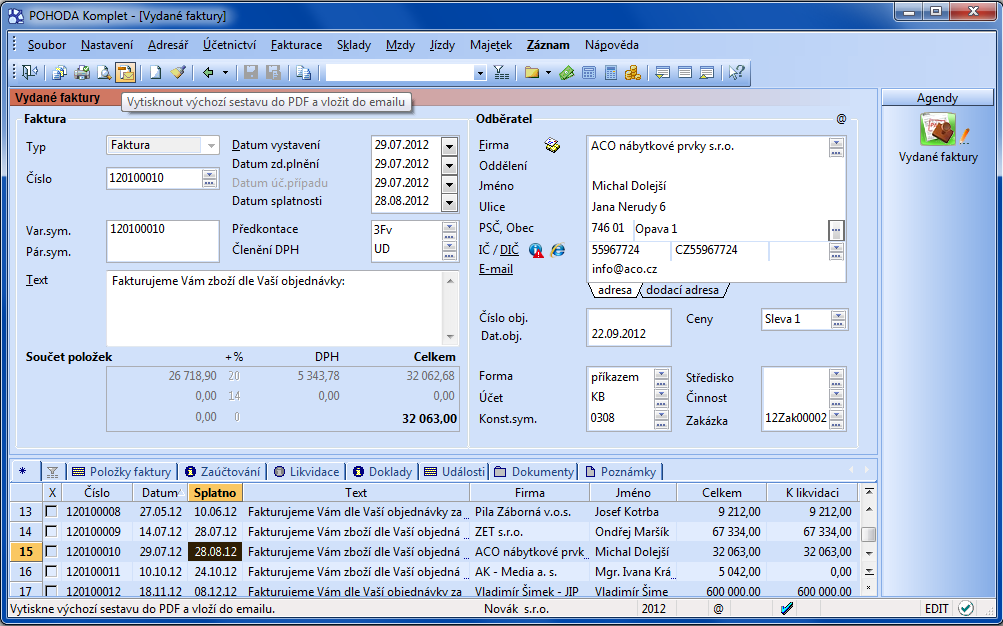This screenshot has height=626, width=1003.
Task: Click the E-mail link label
Action: coord(496,269)
